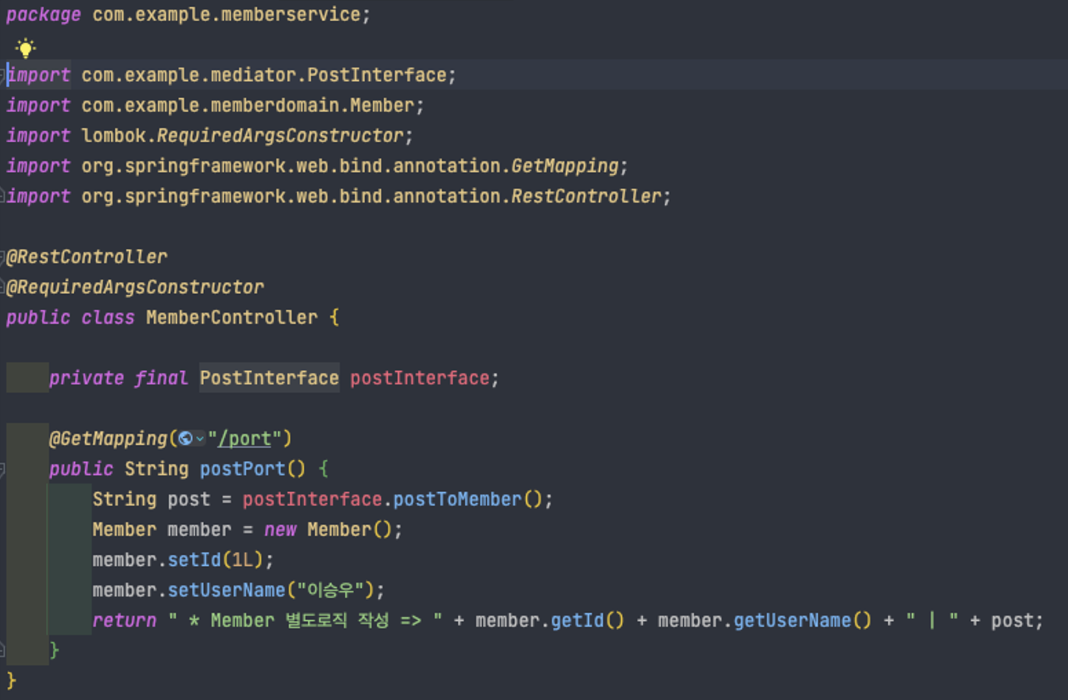Click the postToMember method call
The width and height of the screenshot is (1068, 700).
pos(457,499)
